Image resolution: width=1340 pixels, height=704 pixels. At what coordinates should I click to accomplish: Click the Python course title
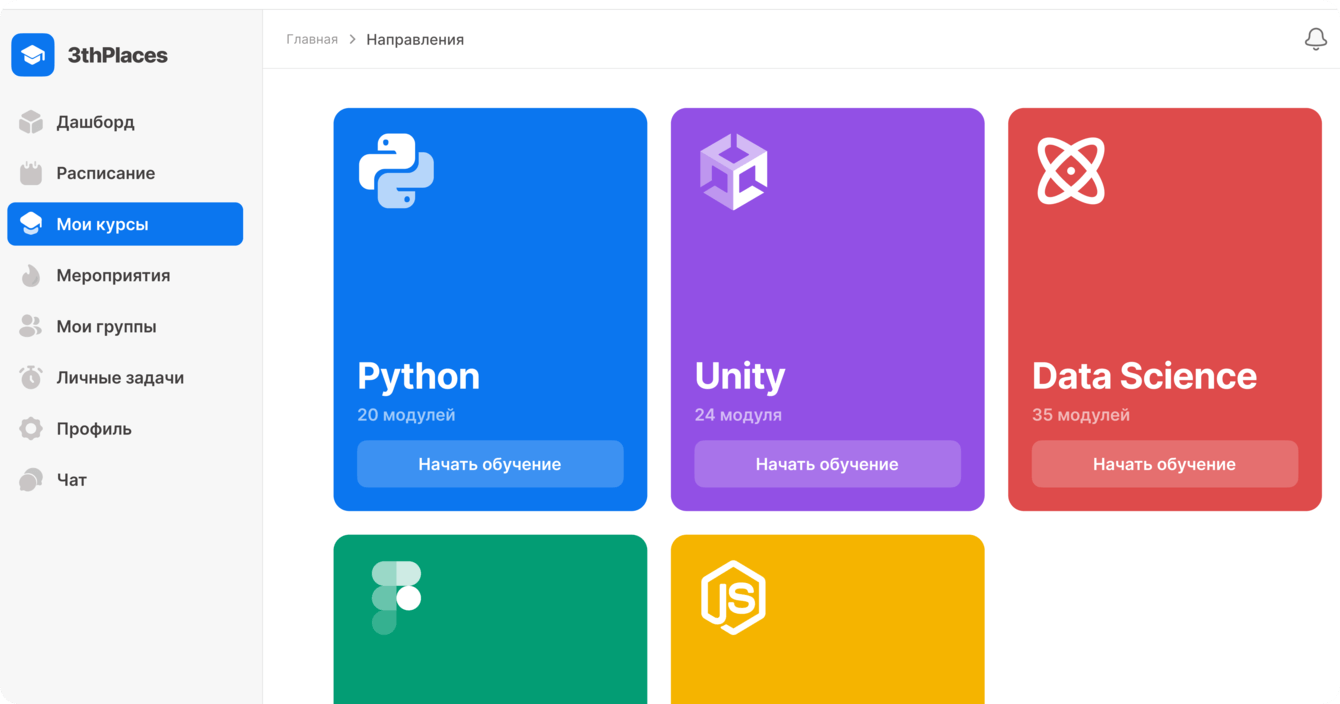(x=418, y=376)
